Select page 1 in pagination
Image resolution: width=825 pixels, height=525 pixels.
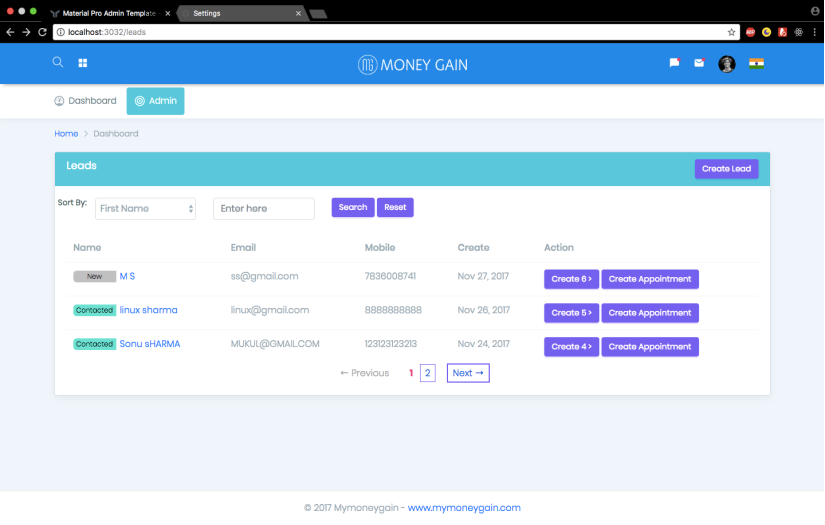click(411, 373)
